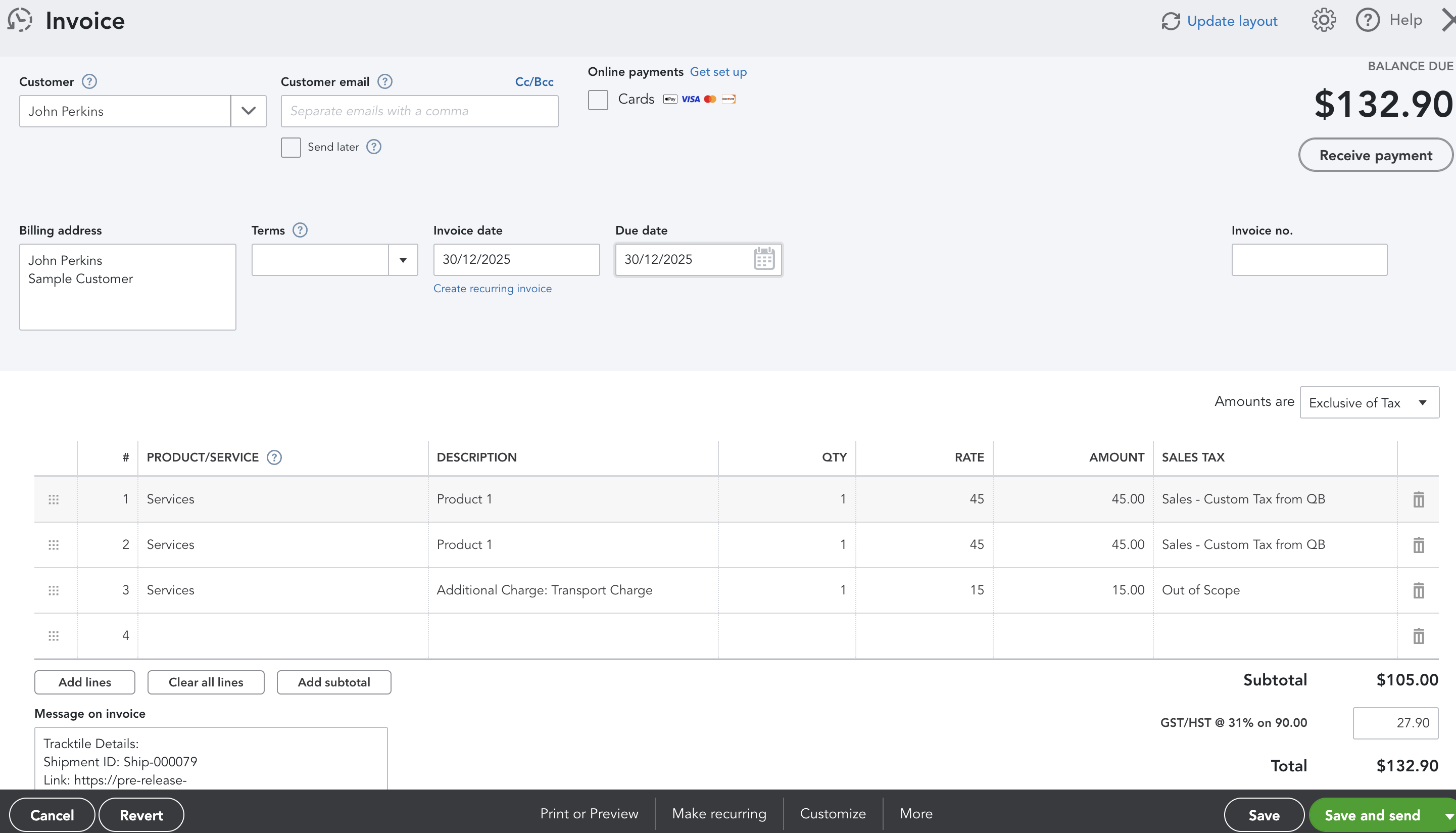Click the Terms help icon
Image resolution: width=1456 pixels, height=833 pixels.
tap(300, 230)
